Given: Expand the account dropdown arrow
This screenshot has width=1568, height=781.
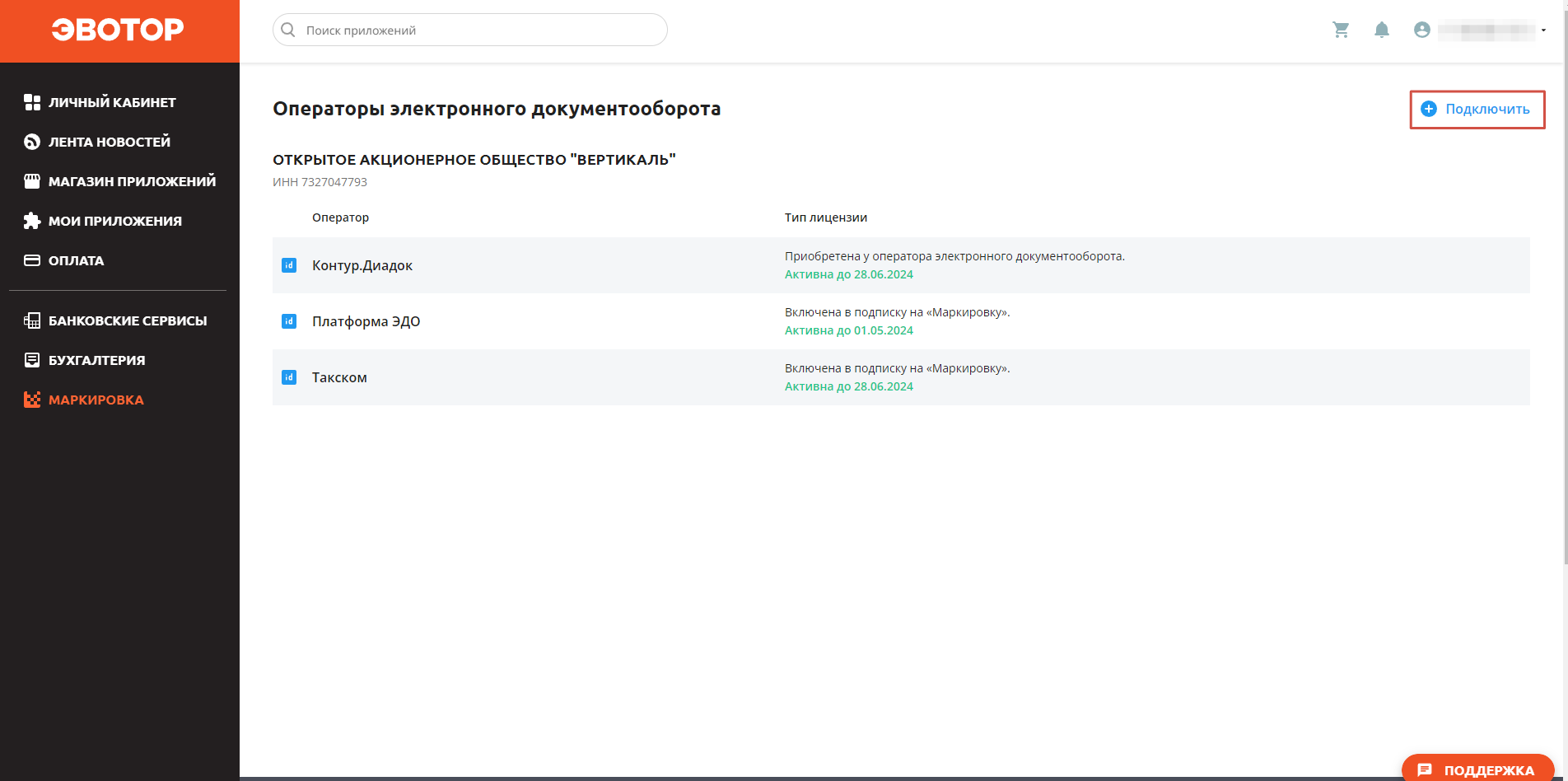Looking at the screenshot, I should [x=1543, y=30].
